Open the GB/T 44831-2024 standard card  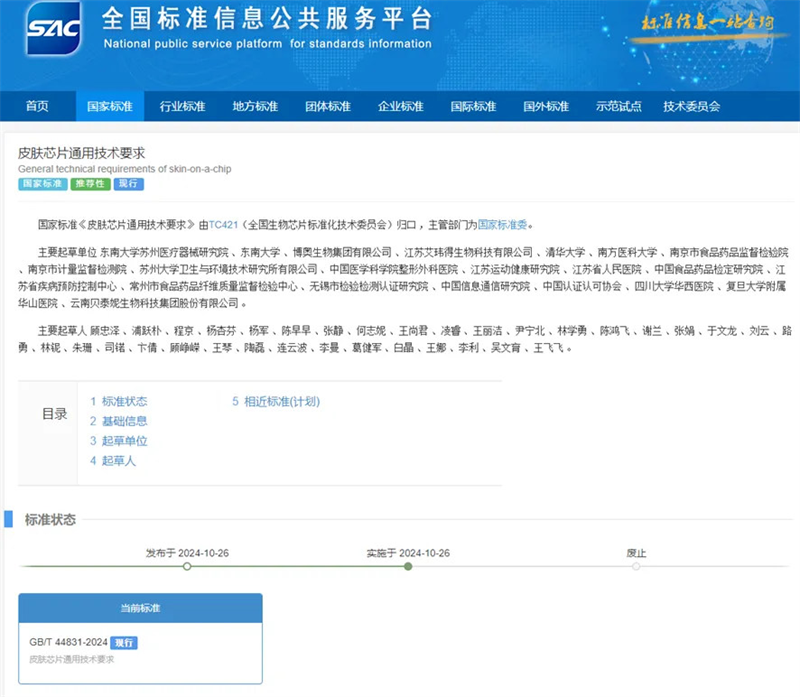click(140, 642)
